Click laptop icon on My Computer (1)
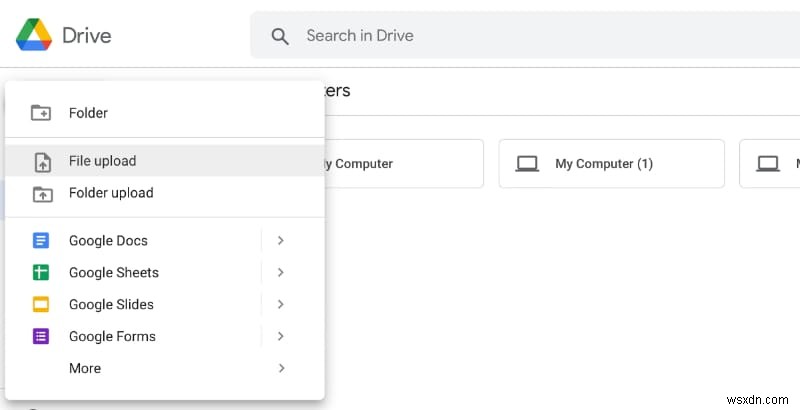Screen dimensions: 800x410 click(527, 164)
